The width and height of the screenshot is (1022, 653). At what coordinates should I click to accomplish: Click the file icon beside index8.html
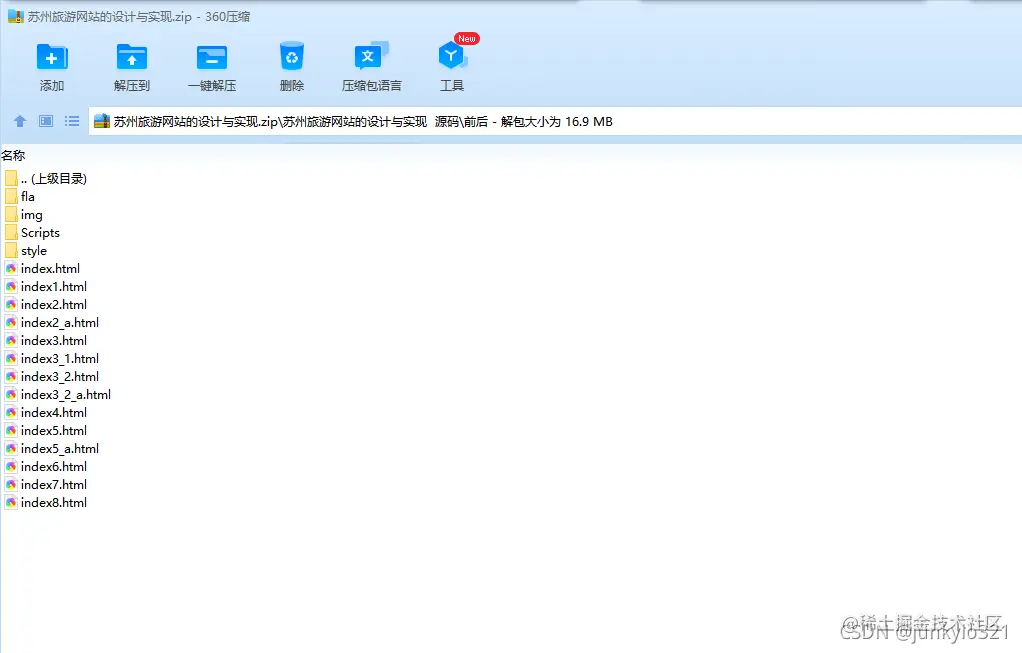point(11,502)
